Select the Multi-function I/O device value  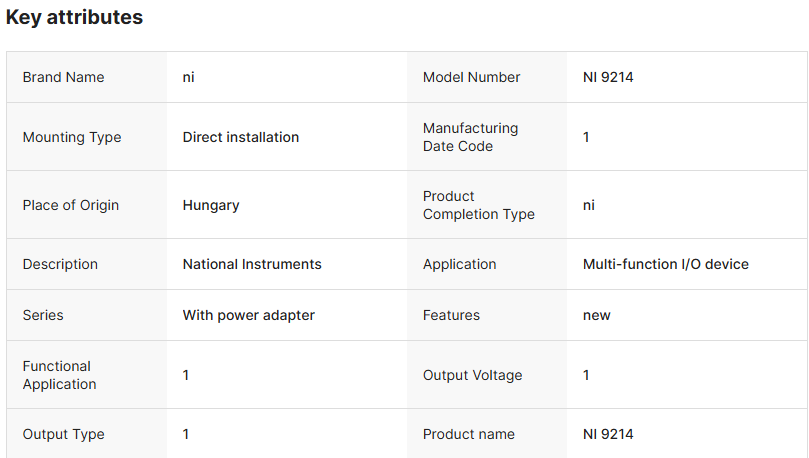(x=665, y=264)
